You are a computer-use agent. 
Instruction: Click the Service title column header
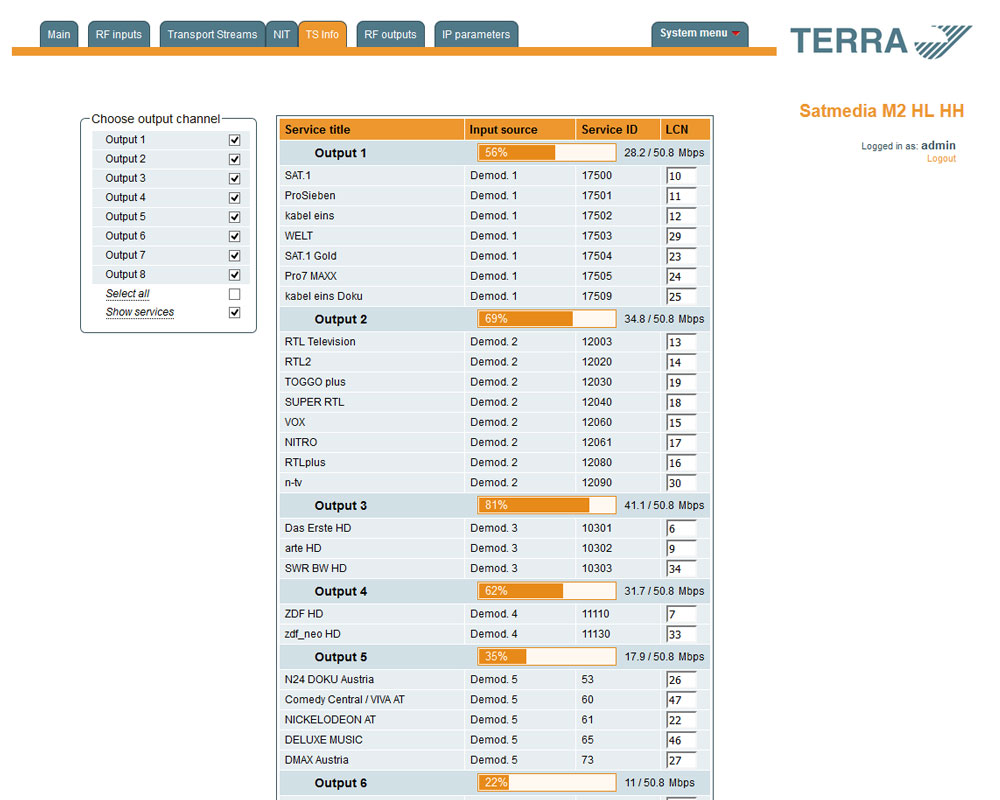(318, 130)
